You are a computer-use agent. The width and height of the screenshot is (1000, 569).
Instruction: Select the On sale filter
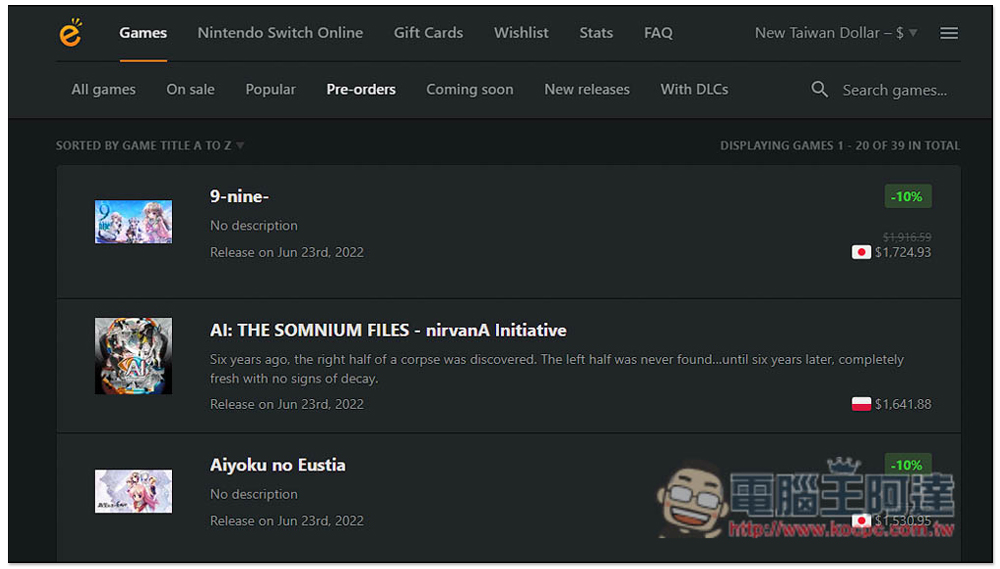[190, 89]
